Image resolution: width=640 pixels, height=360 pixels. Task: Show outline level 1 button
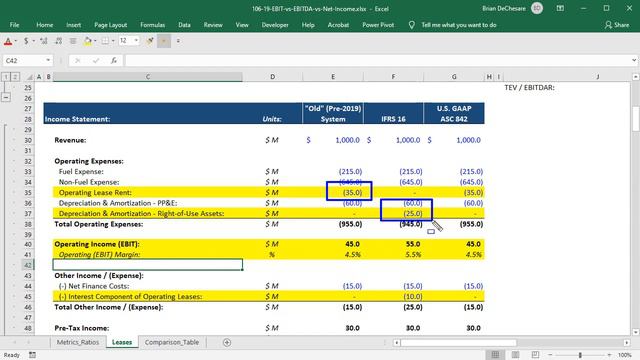(6, 77)
